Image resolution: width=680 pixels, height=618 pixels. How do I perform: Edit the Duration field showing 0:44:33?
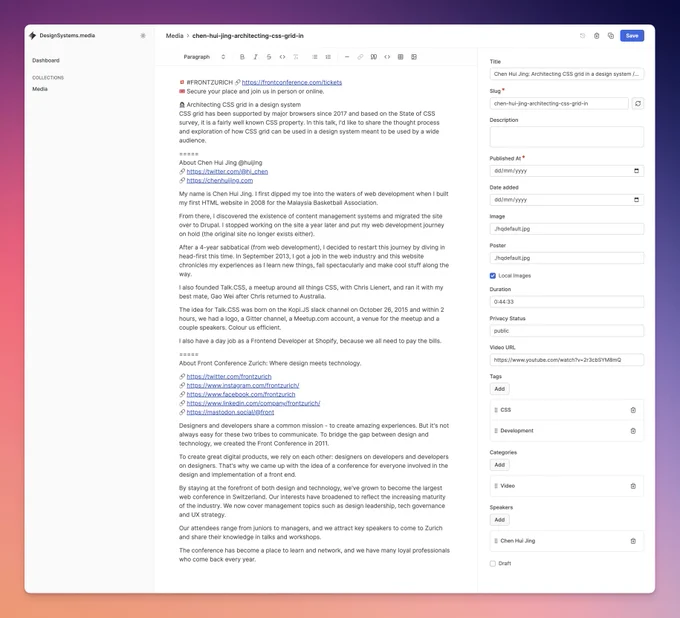tap(567, 301)
